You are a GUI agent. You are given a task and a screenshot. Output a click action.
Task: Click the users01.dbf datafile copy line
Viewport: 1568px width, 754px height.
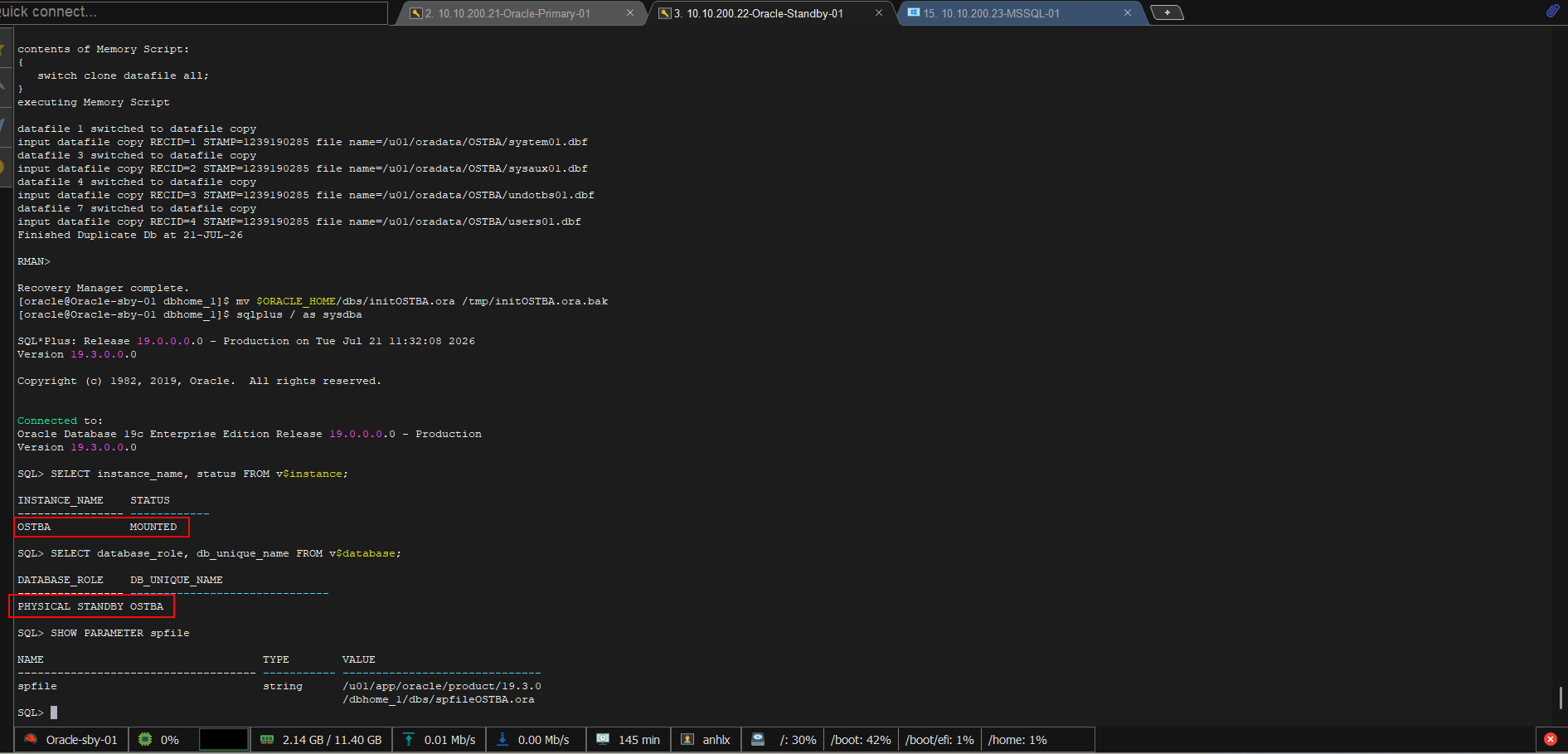(x=299, y=221)
